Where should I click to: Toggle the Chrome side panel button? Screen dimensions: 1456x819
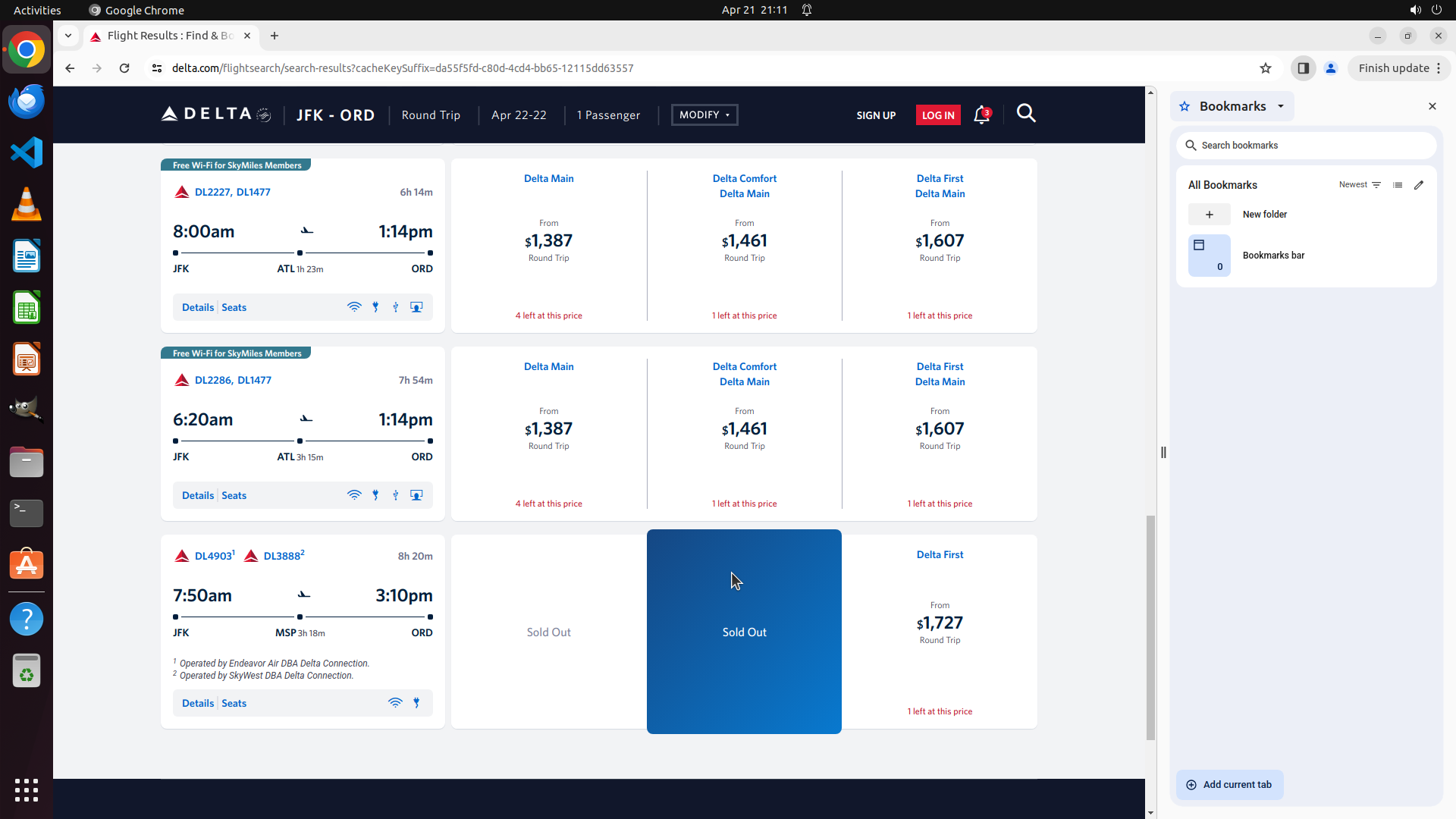pos(1303,68)
